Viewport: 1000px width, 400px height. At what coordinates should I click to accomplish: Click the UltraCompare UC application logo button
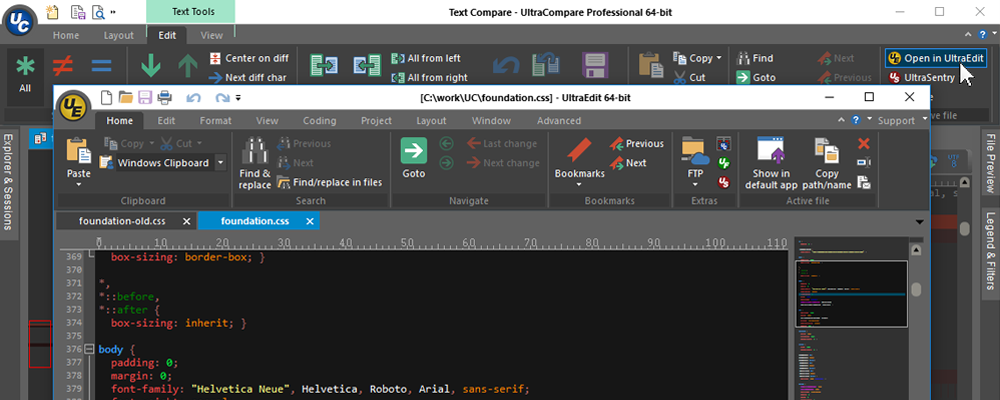(21, 20)
